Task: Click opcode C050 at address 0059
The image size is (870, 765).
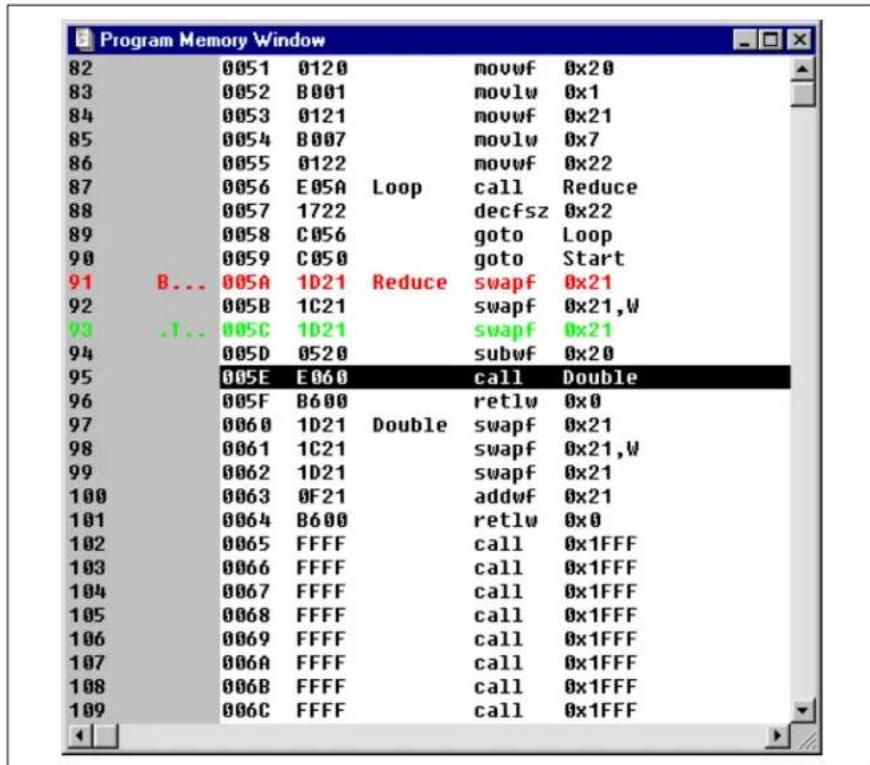Action: pos(321,259)
